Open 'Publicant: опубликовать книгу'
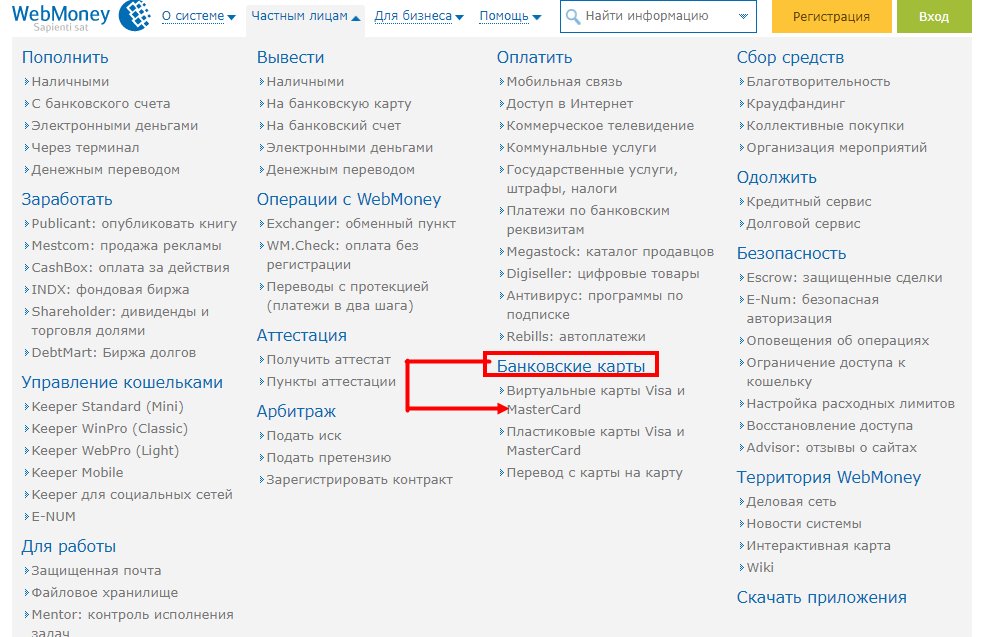 [134, 224]
